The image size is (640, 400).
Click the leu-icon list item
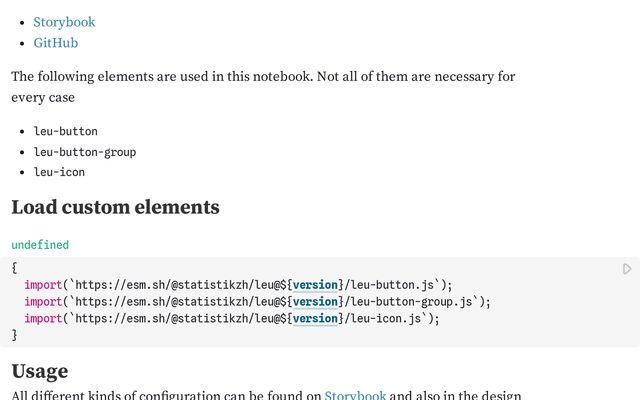[x=60, y=172]
